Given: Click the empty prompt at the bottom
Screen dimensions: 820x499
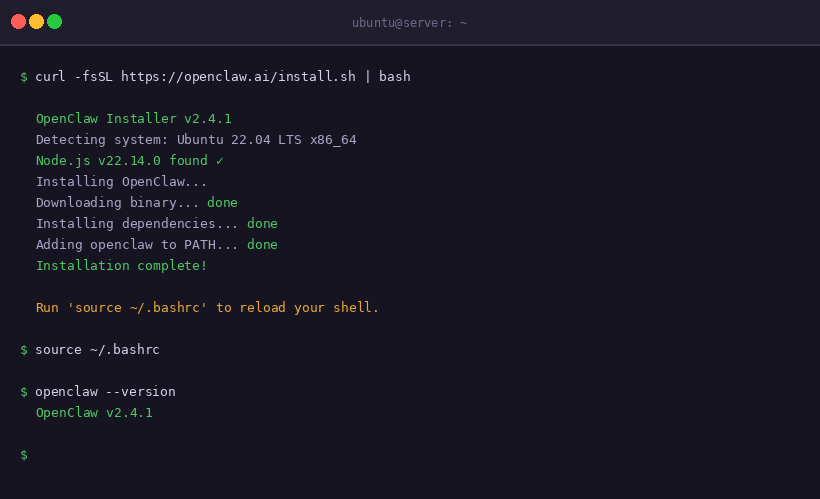Looking at the screenshot, I should point(24,455).
